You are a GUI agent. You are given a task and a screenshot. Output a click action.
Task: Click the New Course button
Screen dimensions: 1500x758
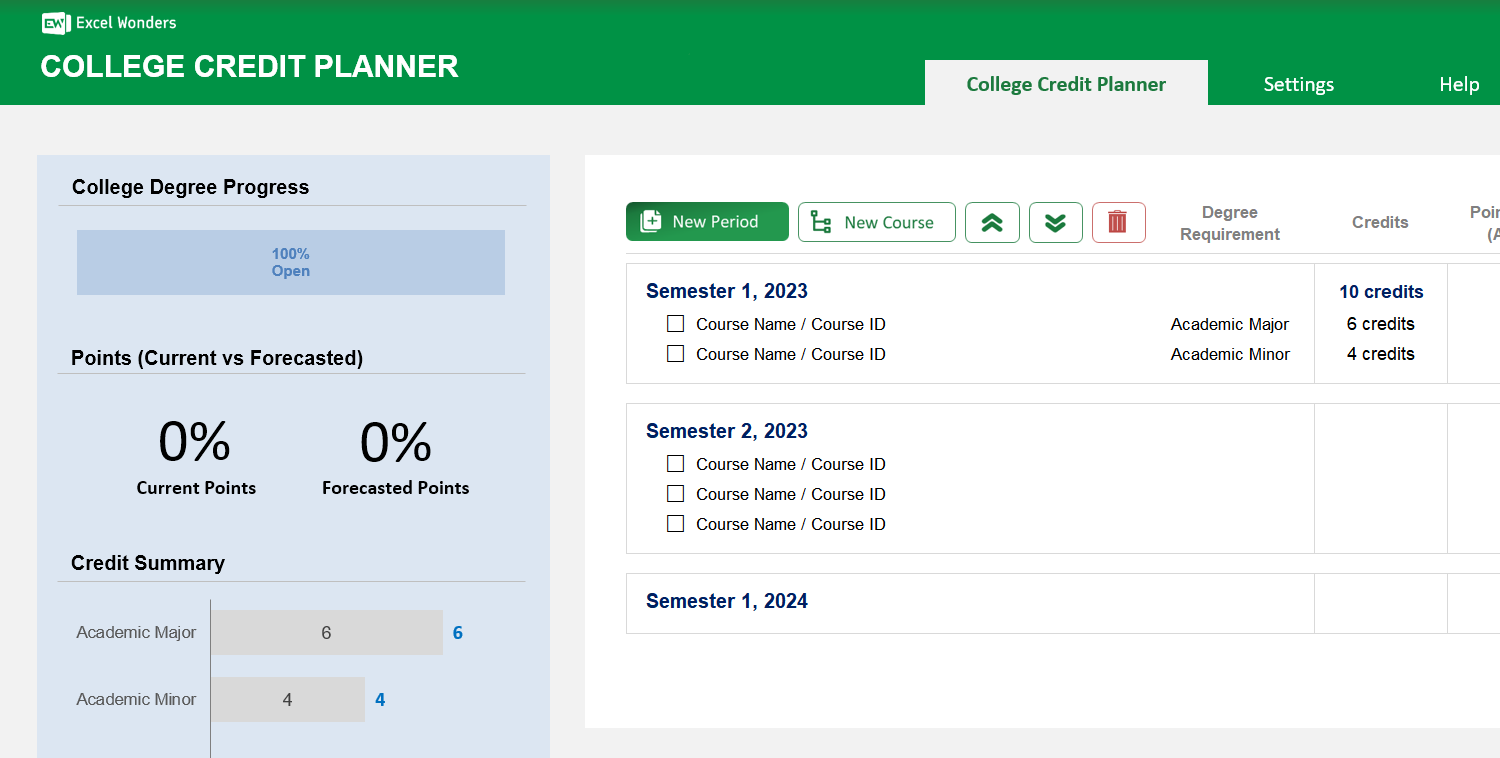tap(877, 222)
